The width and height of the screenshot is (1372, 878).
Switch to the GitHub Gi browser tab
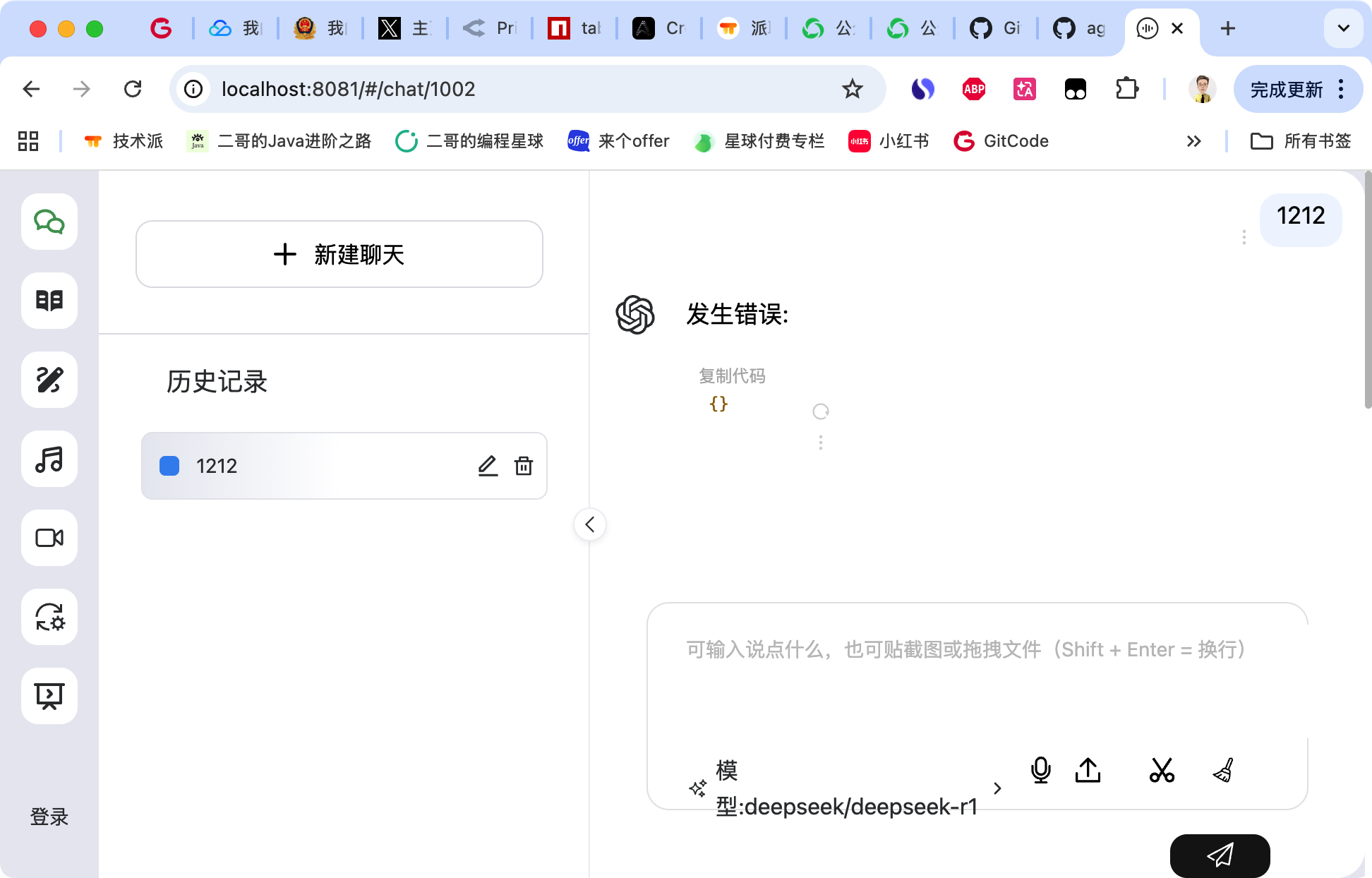point(996,28)
